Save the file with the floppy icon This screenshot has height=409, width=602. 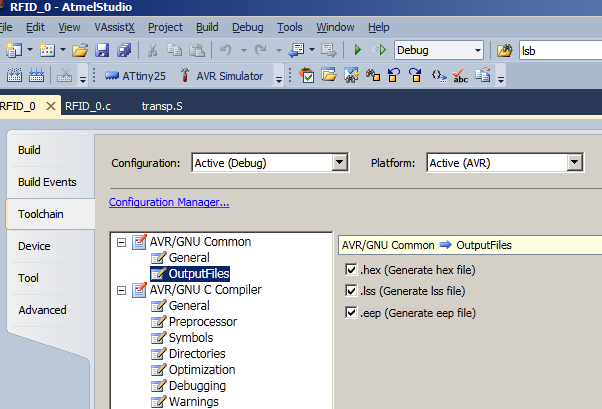click(102, 50)
